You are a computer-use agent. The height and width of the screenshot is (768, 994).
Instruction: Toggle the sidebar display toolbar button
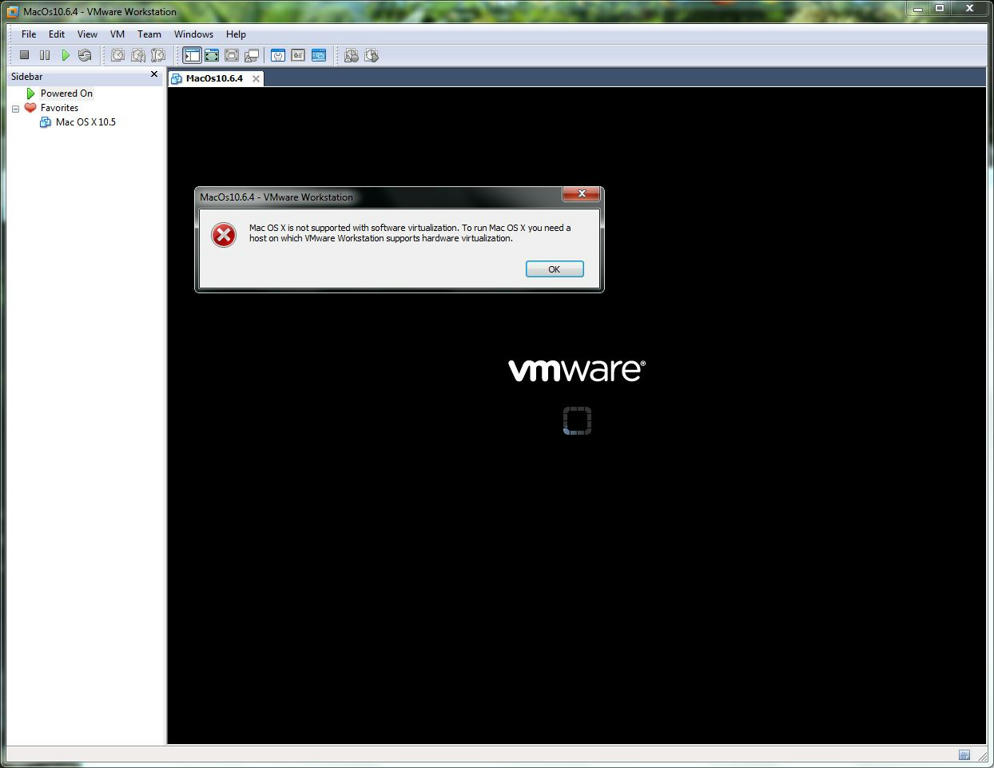[x=192, y=56]
